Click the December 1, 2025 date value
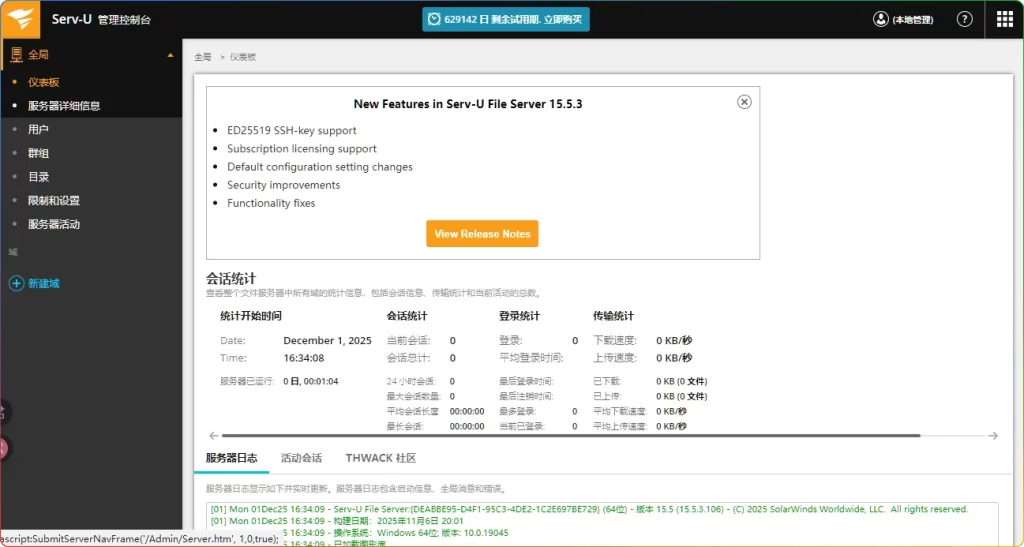The height and width of the screenshot is (547, 1024). click(327, 340)
